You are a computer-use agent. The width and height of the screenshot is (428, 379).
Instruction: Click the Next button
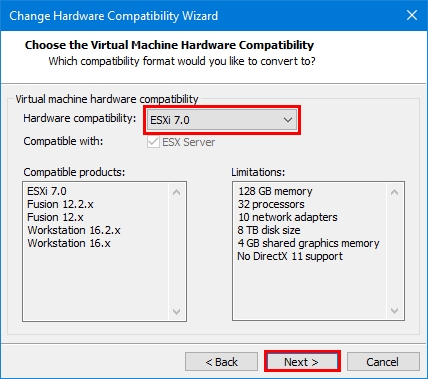[x=301, y=362]
